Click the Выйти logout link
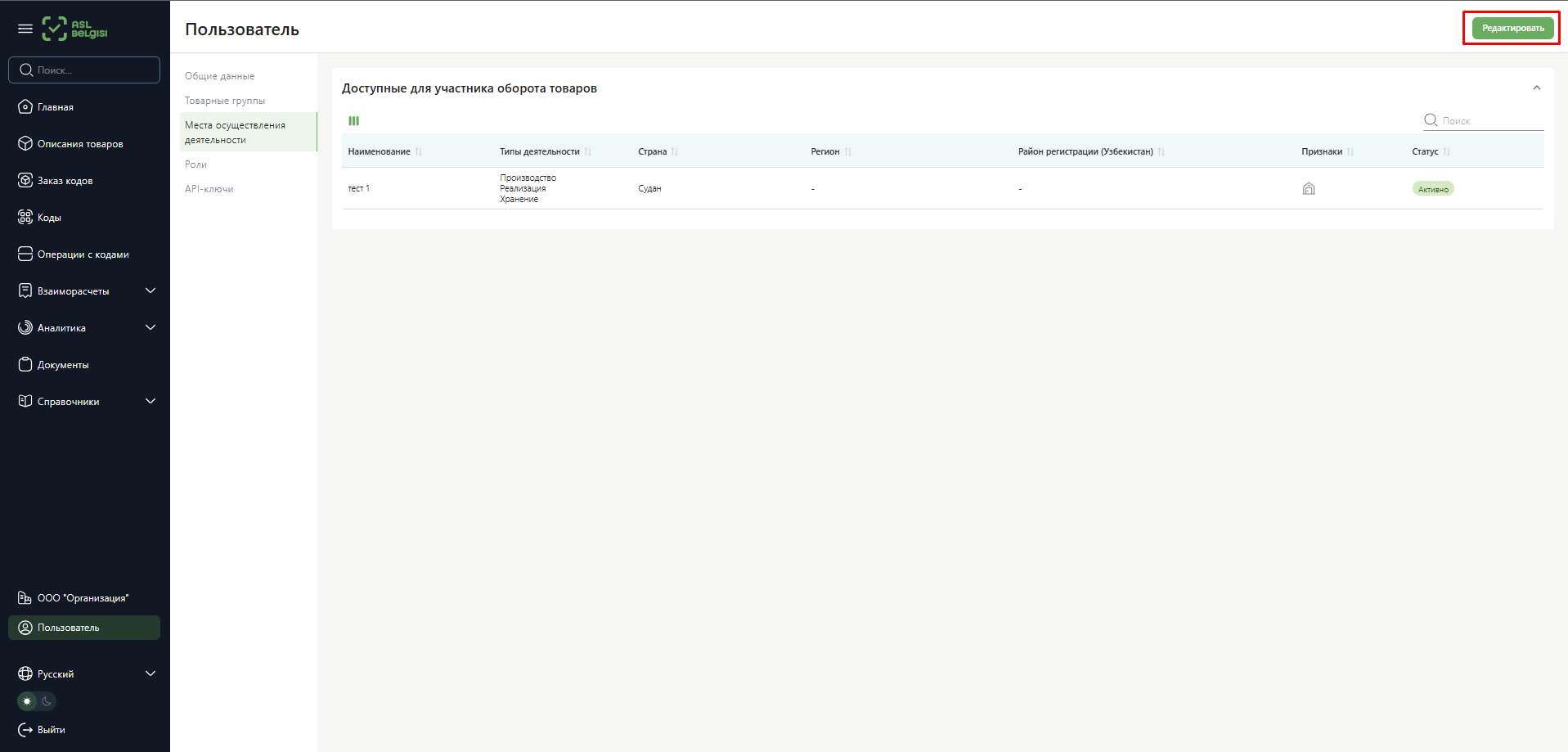Image resolution: width=1568 pixels, height=752 pixels. [52, 730]
